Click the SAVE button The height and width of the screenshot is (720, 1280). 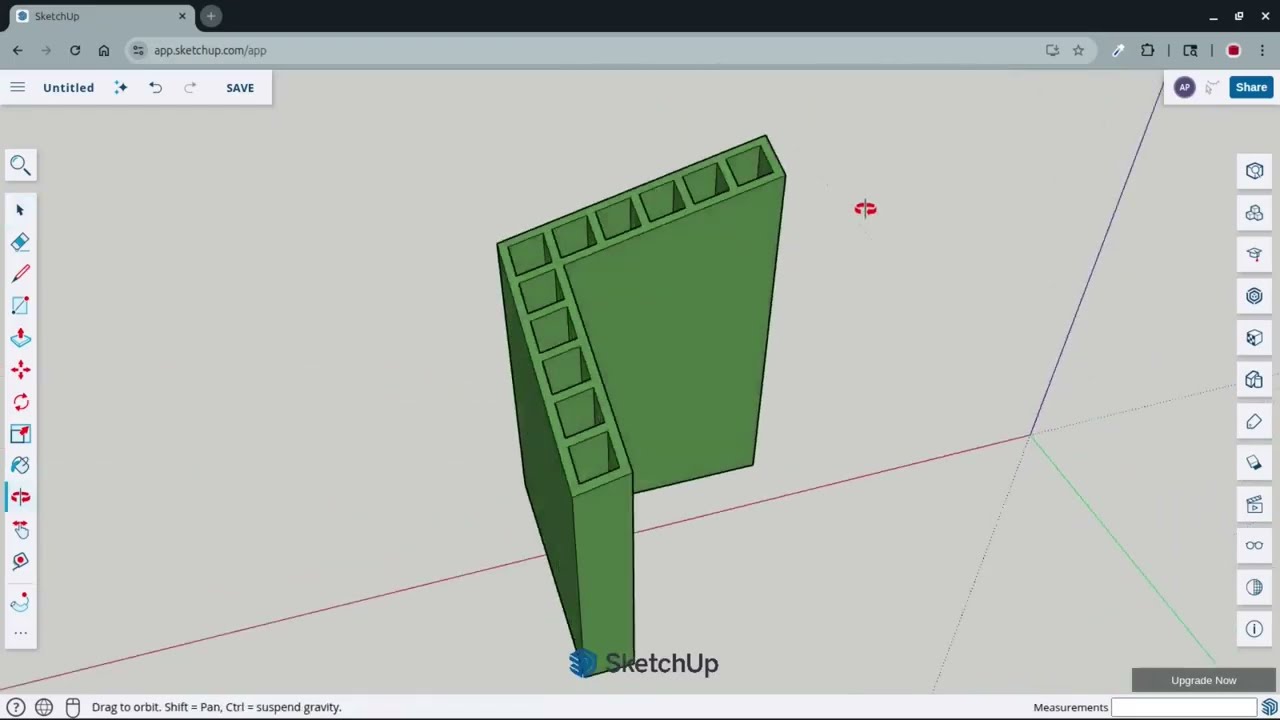pyautogui.click(x=240, y=87)
